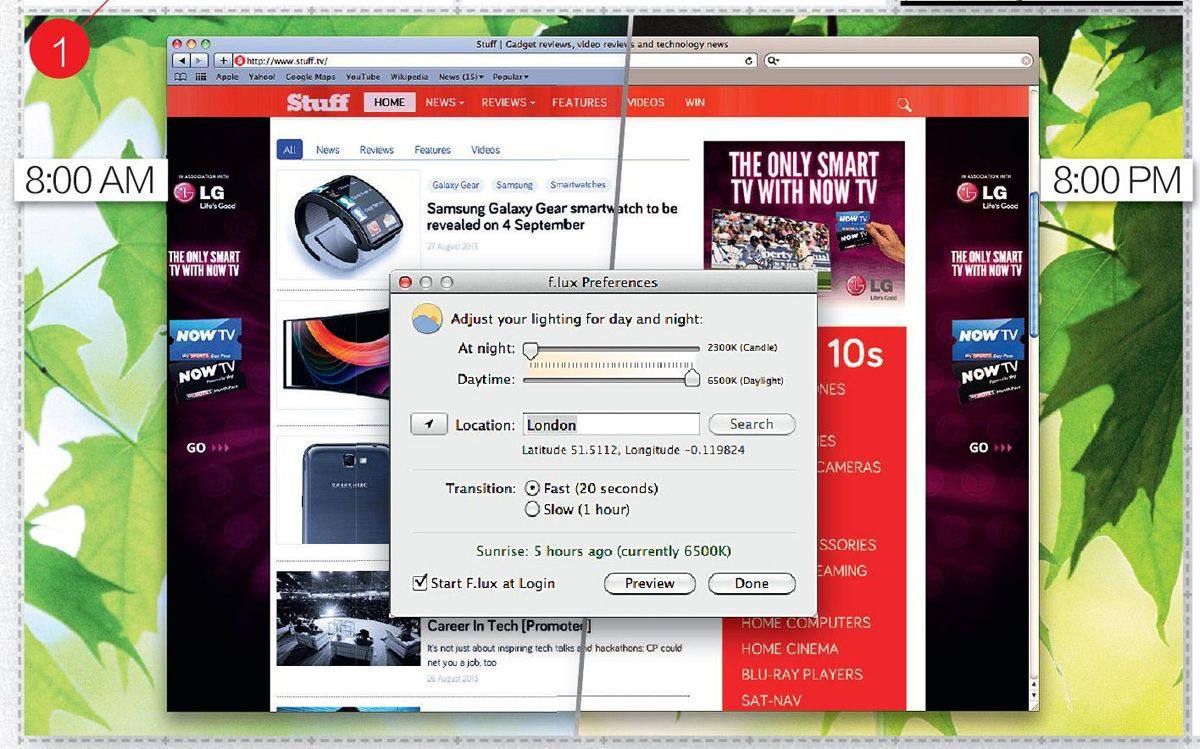The image size is (1200, 749).
Task: Open the YouTube bookmark
Action: pos(363,77)
